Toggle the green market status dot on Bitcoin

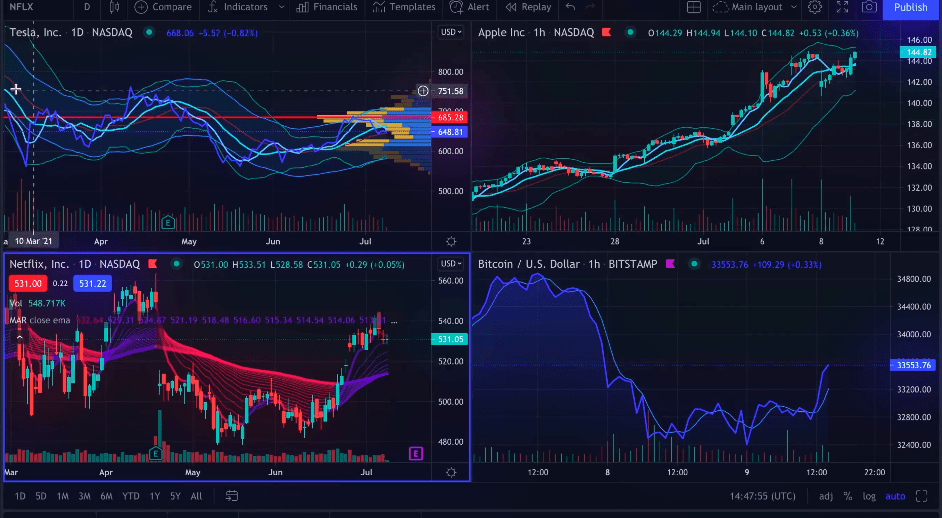694,264
